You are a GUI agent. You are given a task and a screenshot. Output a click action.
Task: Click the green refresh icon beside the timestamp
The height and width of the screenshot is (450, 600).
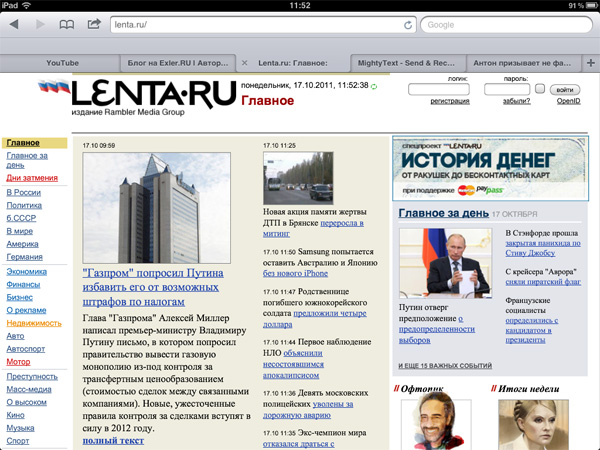[x=374, y=86]
